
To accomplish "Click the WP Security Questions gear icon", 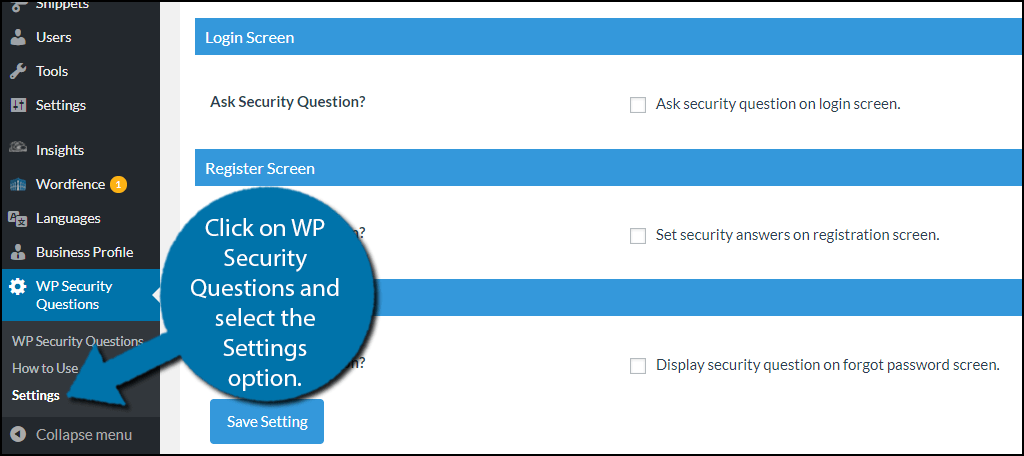I will [x=18, y=287].
